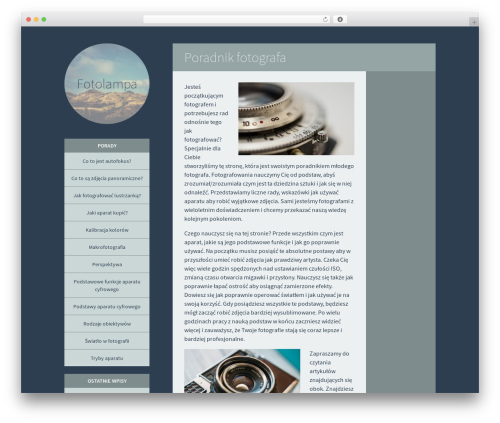Open new tab with plus button

[x=474, y=22]
